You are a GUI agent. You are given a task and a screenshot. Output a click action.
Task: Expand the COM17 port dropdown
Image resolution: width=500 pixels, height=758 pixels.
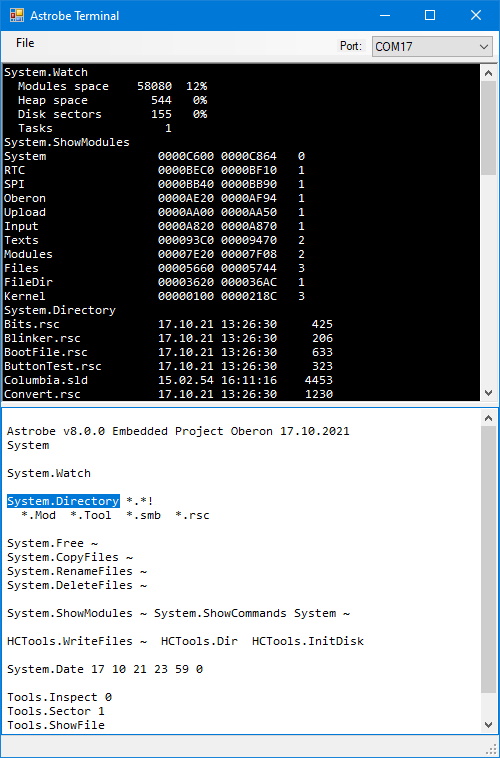point(432,46)
